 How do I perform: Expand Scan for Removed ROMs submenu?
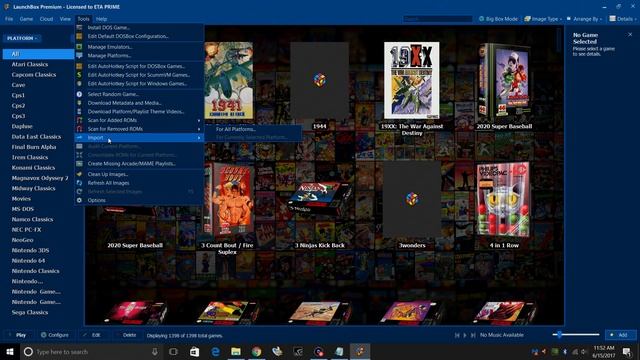pyautogui.click(x=139, y=129)
